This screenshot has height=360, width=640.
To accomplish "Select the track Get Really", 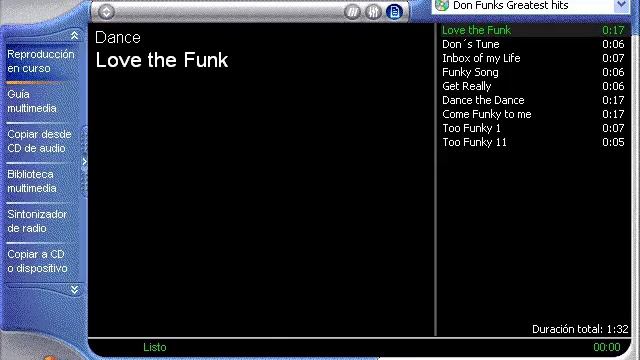I will (533, 86).
